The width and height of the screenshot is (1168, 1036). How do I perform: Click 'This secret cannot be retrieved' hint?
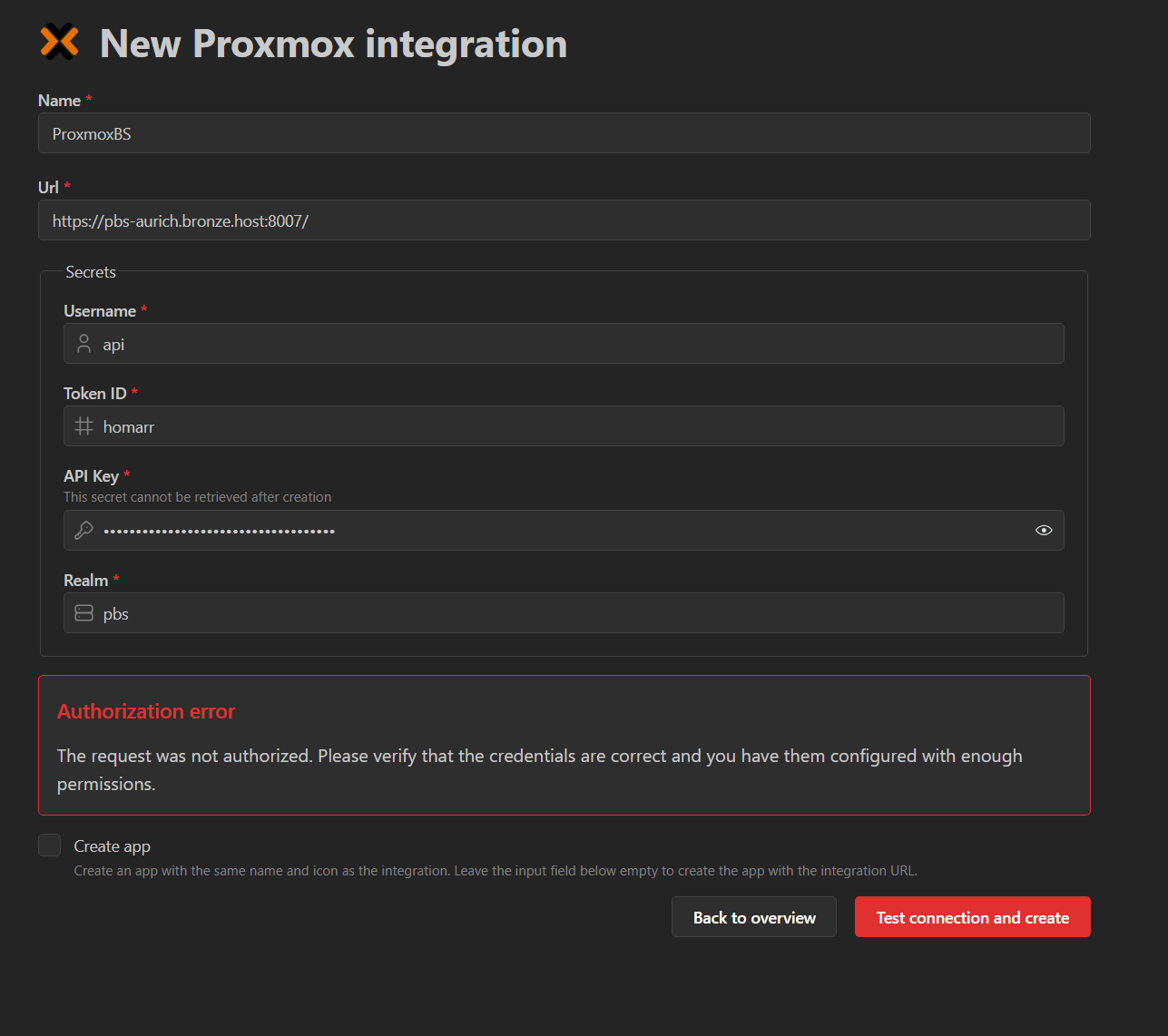point(197,497)
